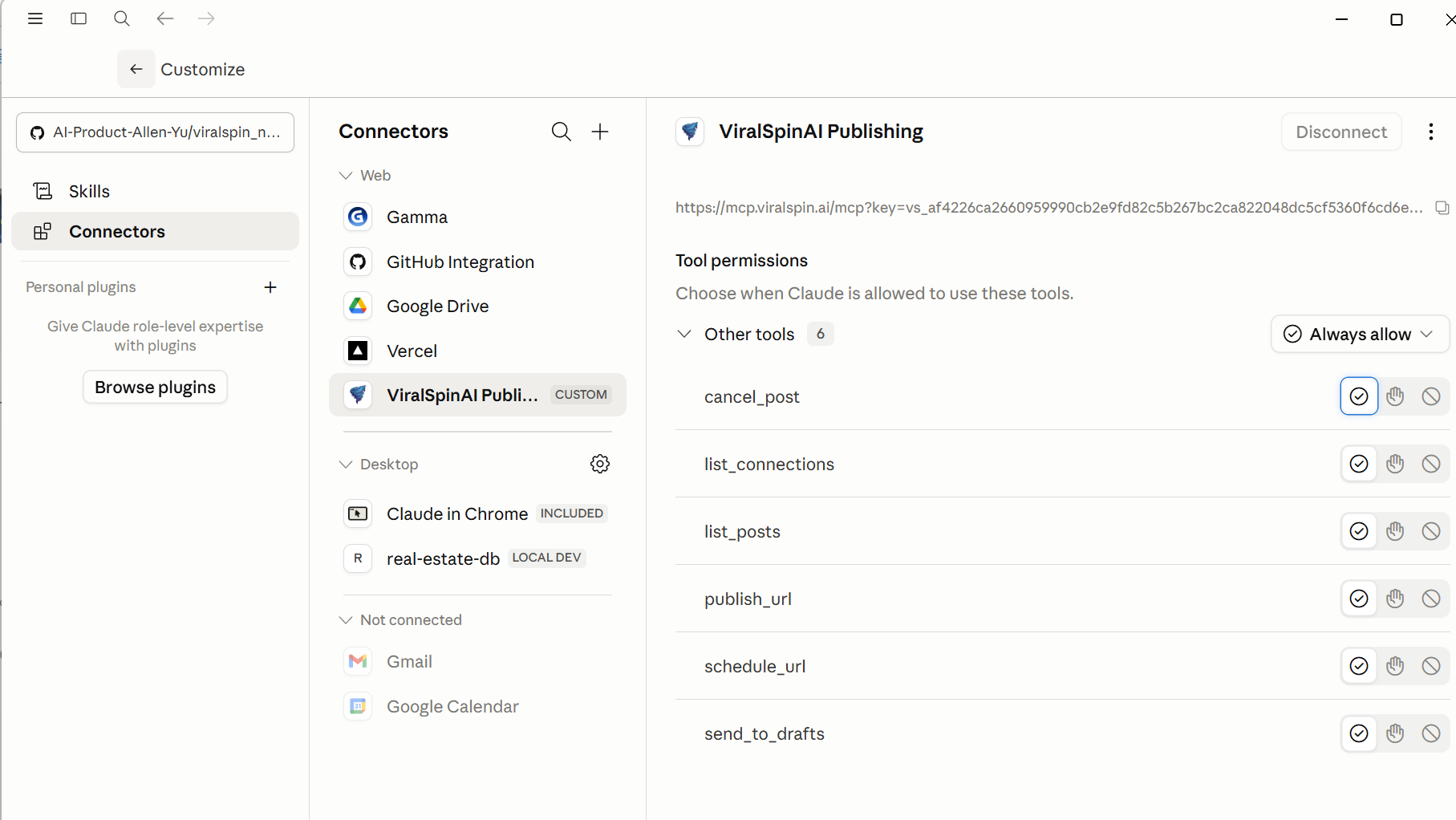Click the Browse plugins button
This screenshot has width=1456, height=820.
pyautogui.click(x=155, y=387)
